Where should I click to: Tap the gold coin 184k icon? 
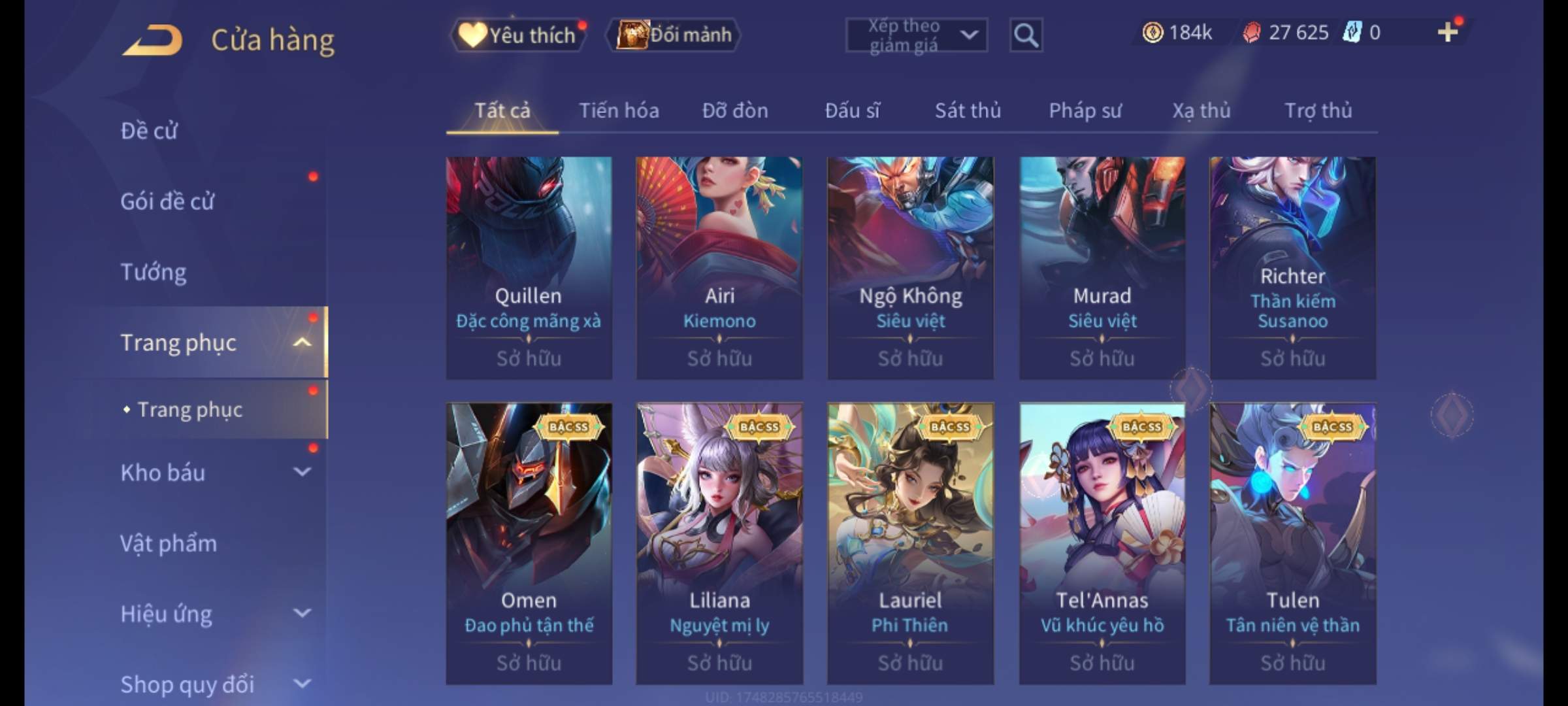click(1152, 32)
